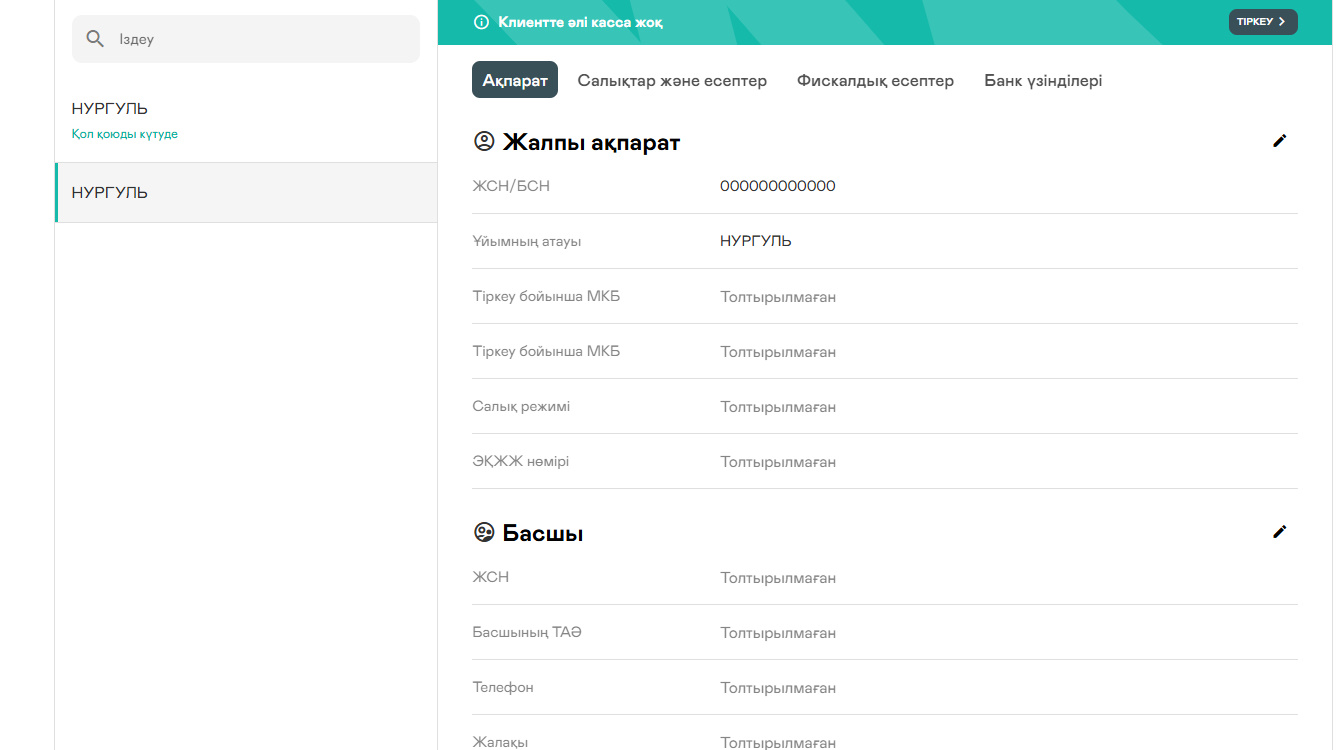Focus the Іздеу search field
The image size is (1339, 750).
pyautogui.click(x=246, y=39)
